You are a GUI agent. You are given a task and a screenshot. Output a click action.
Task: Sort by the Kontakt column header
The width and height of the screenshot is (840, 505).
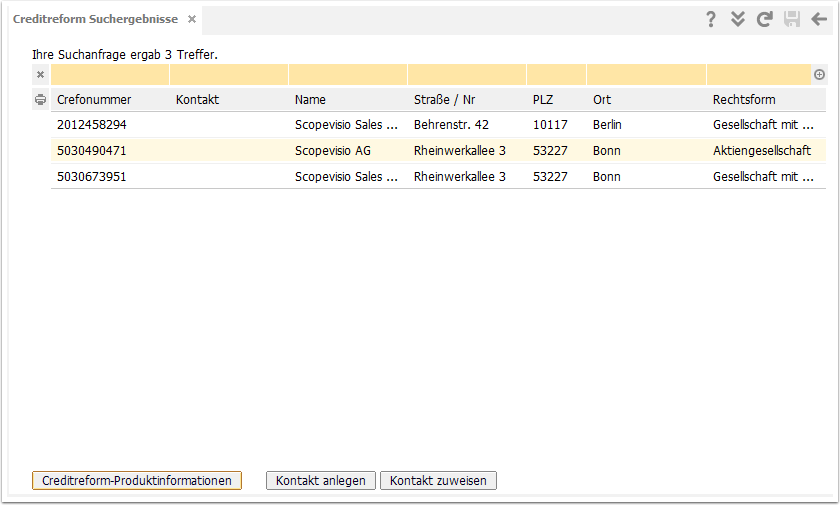[x=197, y=100]
